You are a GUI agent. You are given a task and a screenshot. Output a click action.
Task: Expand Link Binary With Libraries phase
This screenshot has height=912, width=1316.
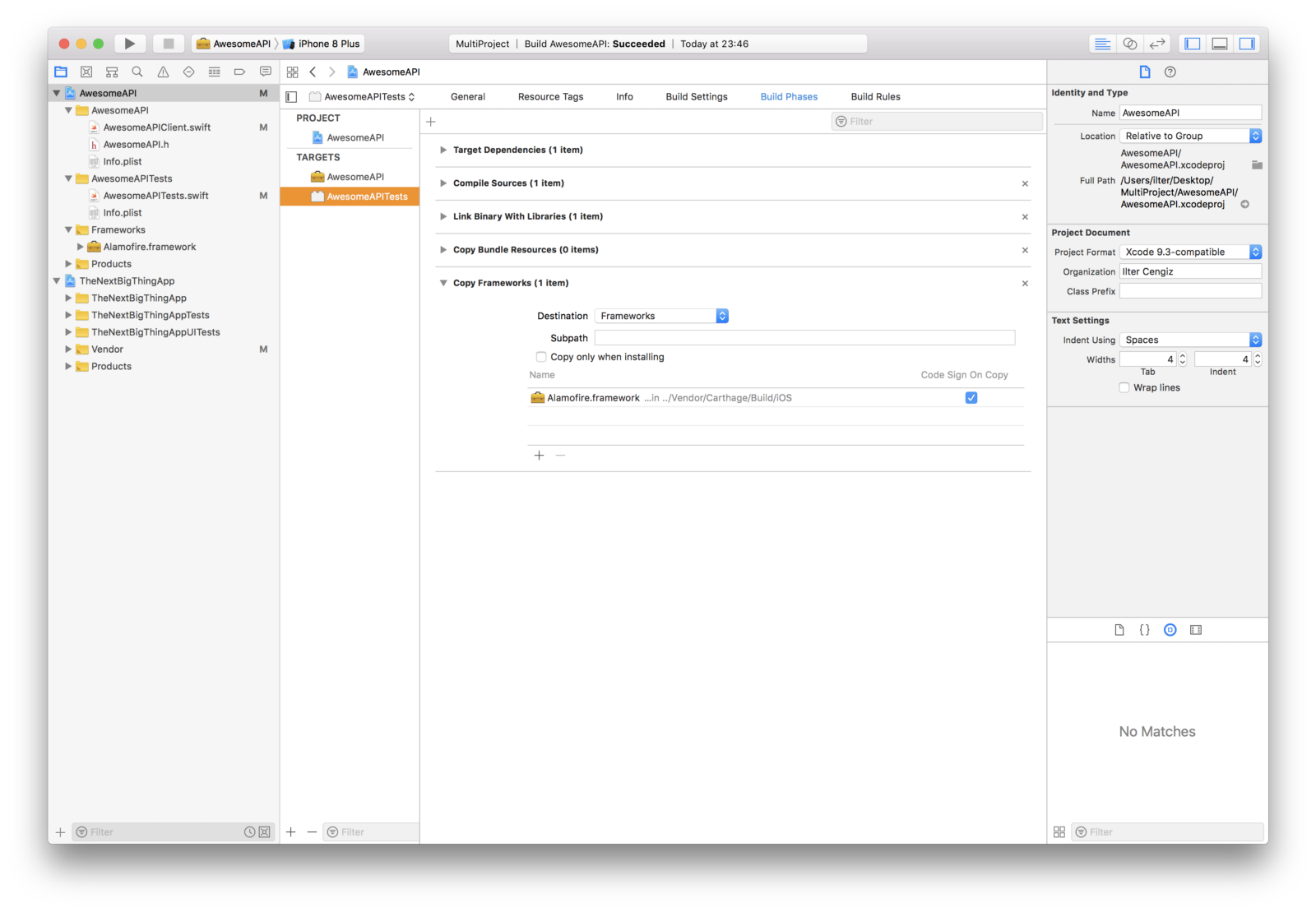[x=443, y=217]
